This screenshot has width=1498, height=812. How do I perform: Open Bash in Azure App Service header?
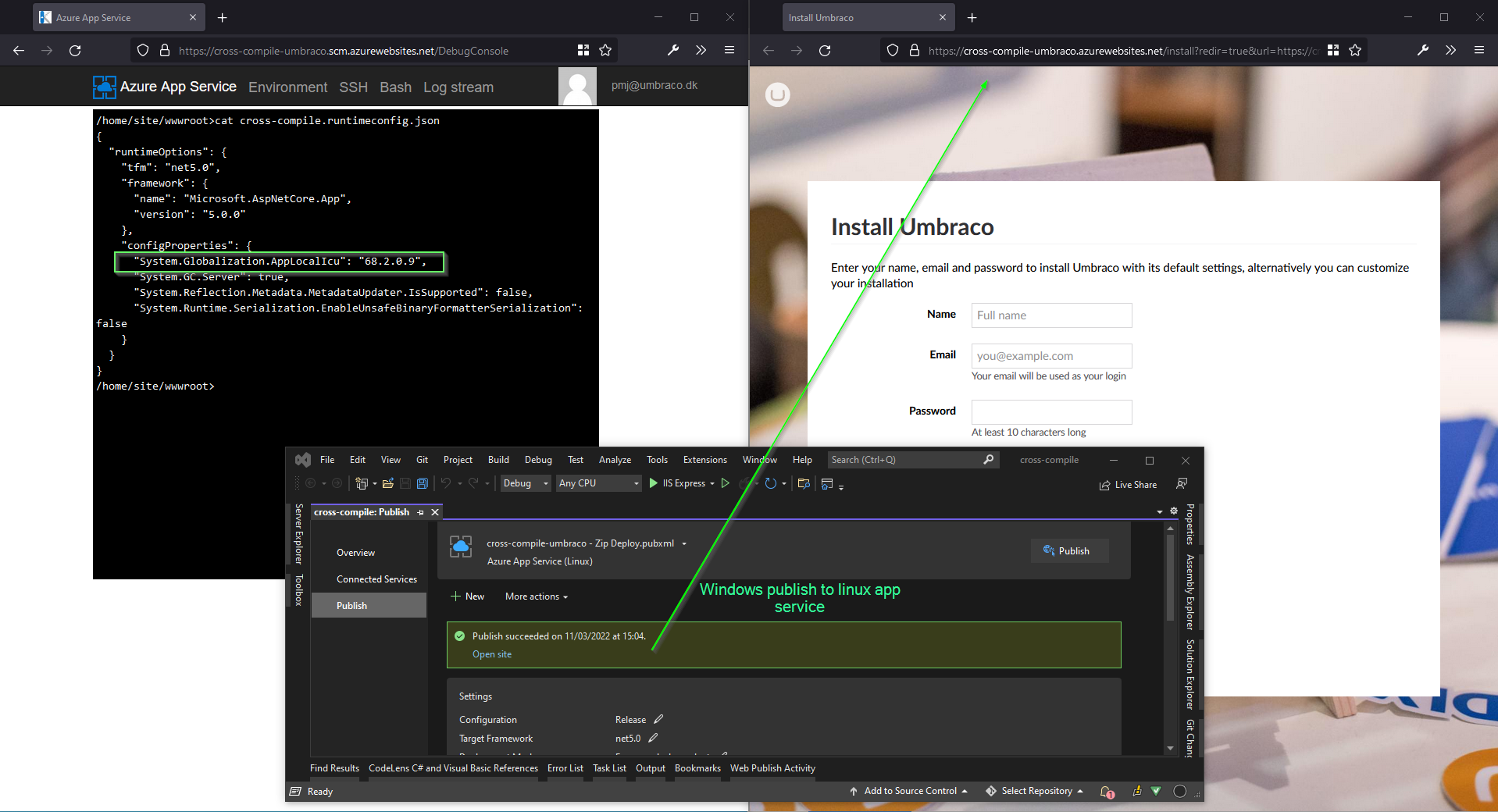395,87
